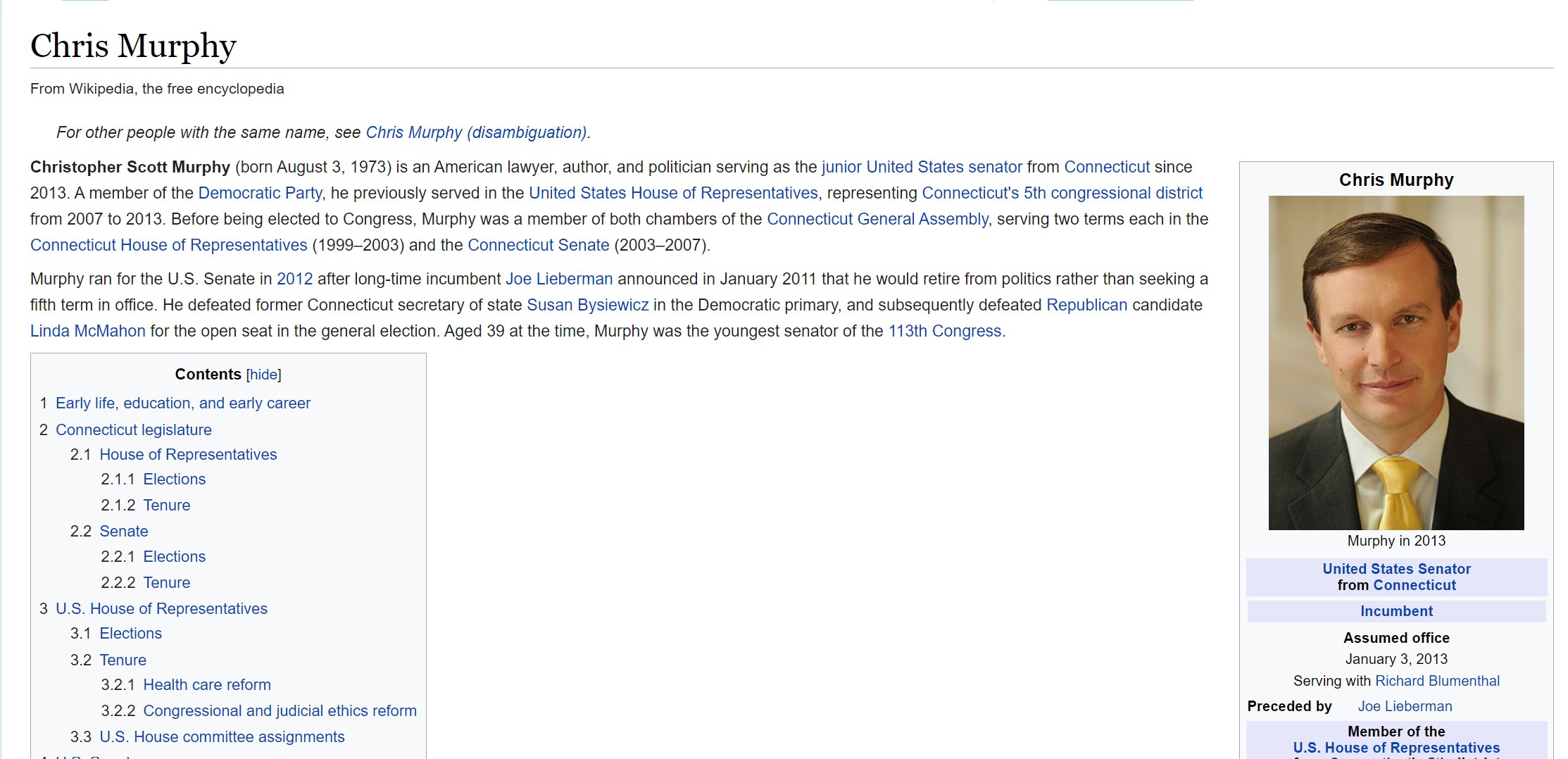The height and width of the screenshot is (759, 1568).
Task: Visit Linda McMahon article link
Action: (x=88, y=331)
